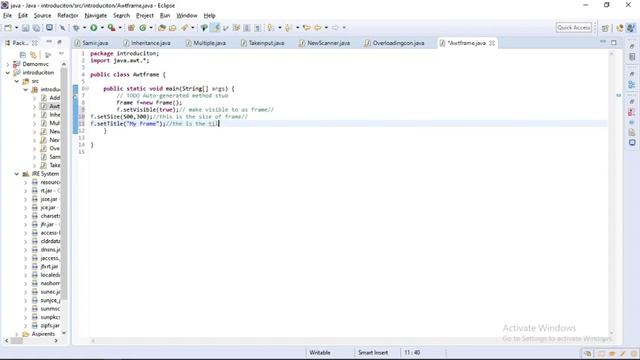This screenshot has height=360, width=640.
Task: Open the Console view icon in right trim
Action: click(x=632, y=142)
